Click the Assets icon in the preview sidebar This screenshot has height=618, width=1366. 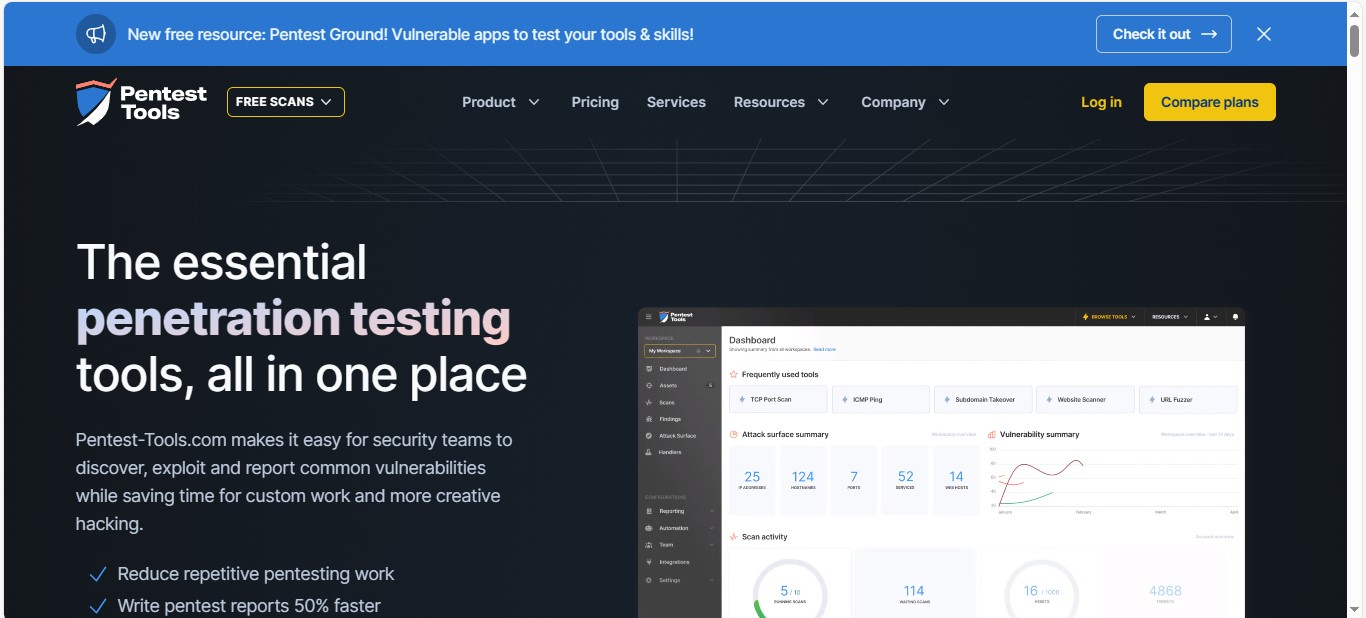649,385
